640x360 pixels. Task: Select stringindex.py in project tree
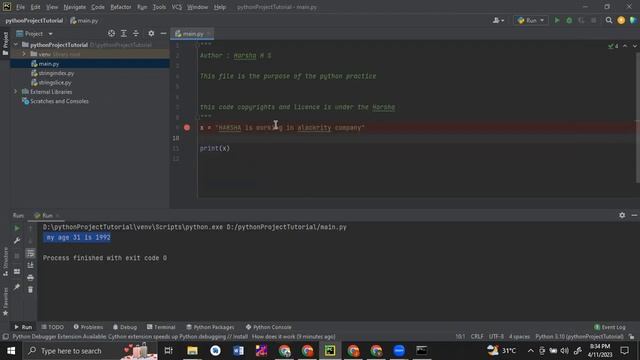tap(56, 73)
